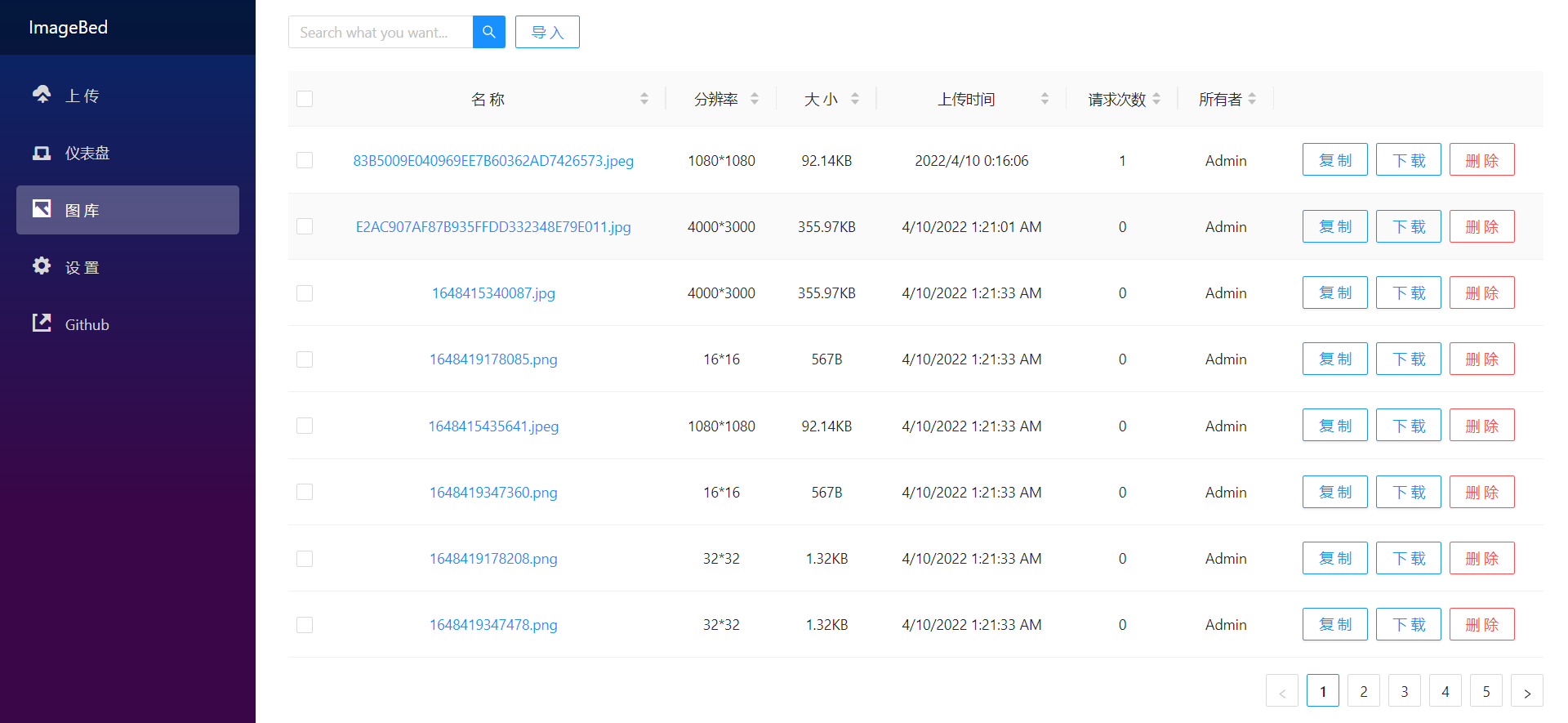Click 下载 for 1648419347360.png row
Viewport: 1568px width, 723px height.
tap(1409, 492)
